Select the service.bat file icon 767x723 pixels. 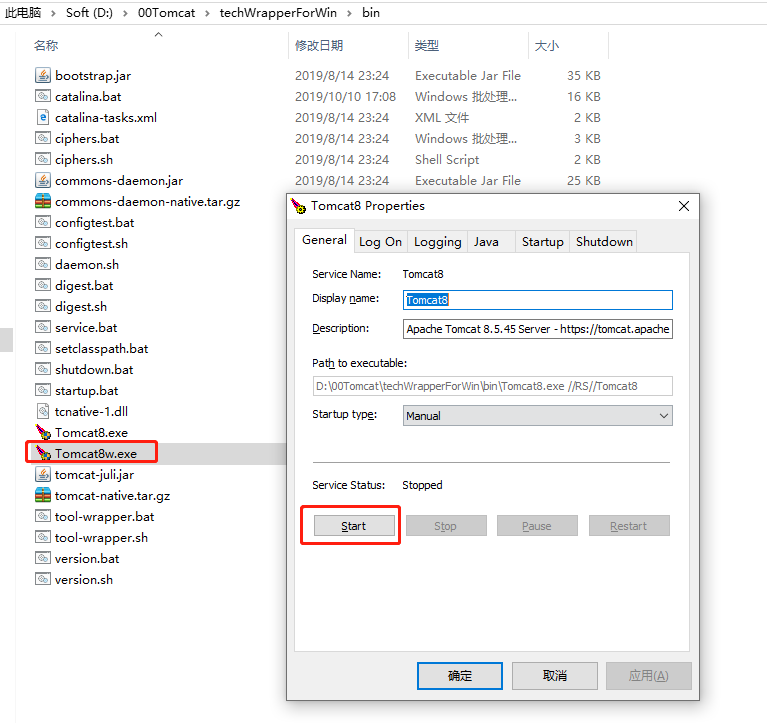point(43,327)
